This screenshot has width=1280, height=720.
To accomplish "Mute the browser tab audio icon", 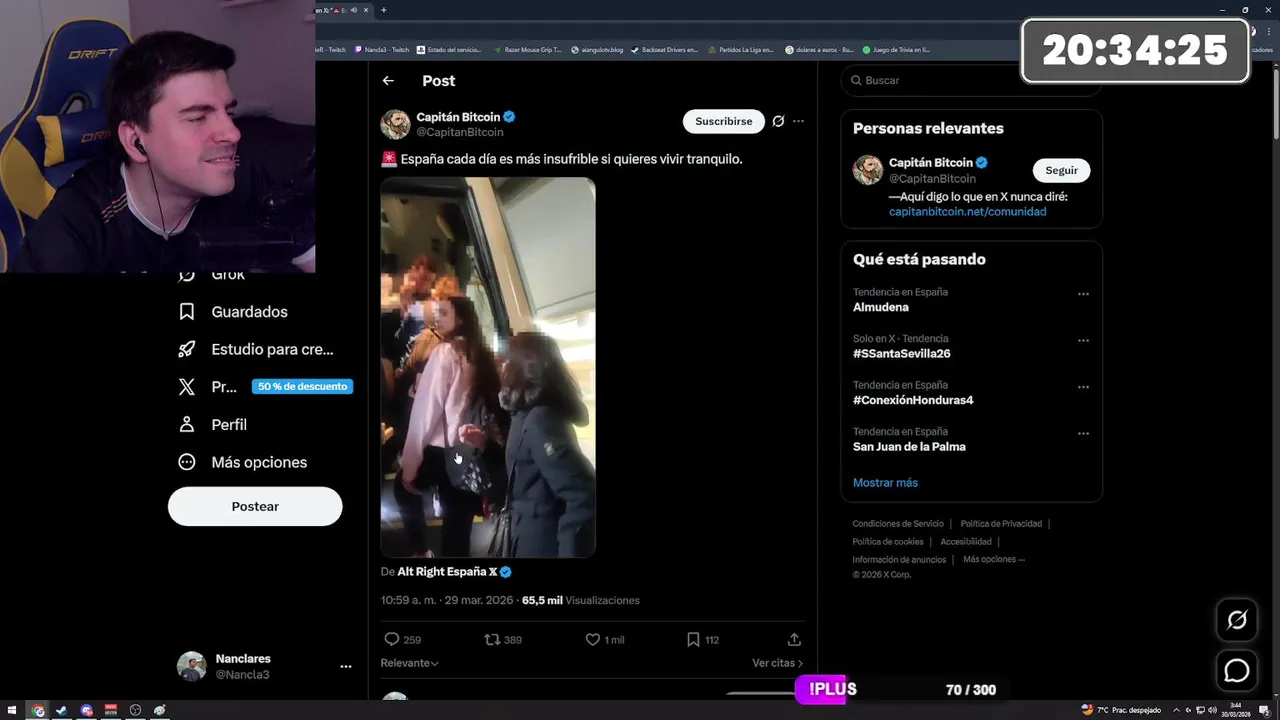I will click(353, 10).
